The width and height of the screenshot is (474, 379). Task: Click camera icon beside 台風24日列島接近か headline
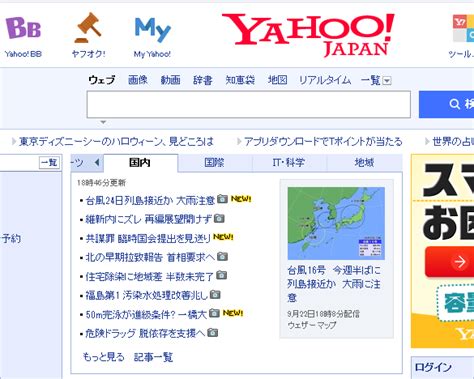coord(222,199)
